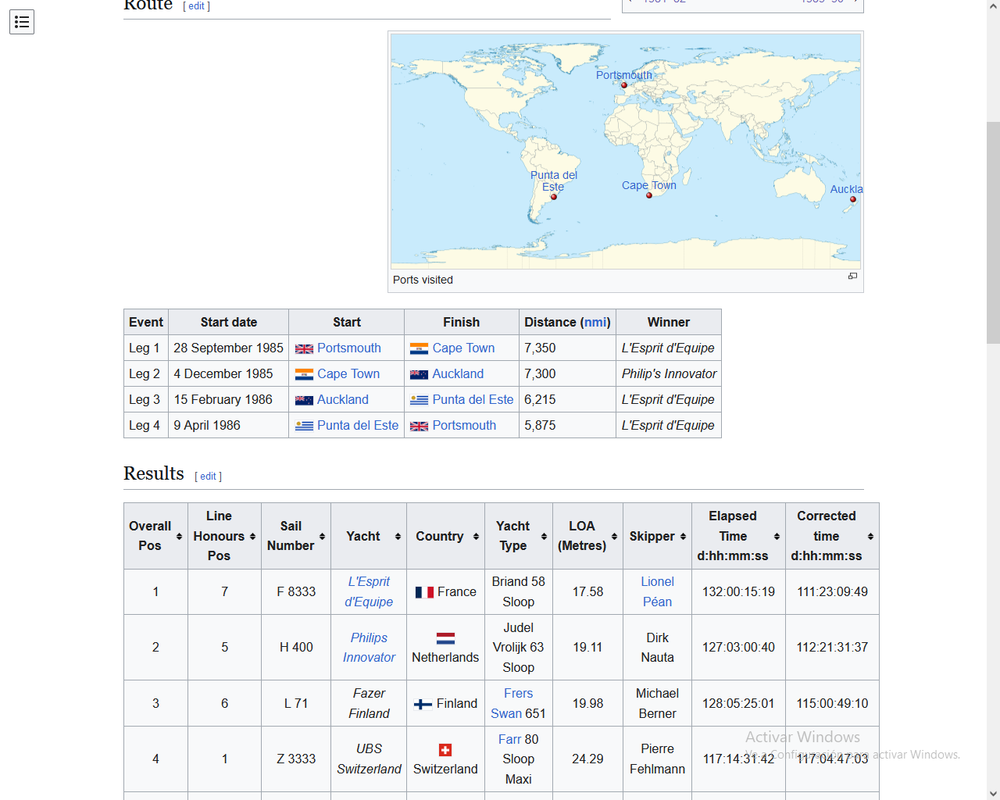Image resolution: width=1000 pixels, height=800 pixels.
Task: Click South Africa flag in Leg 2 Start
Action: [x=304, y=374]
